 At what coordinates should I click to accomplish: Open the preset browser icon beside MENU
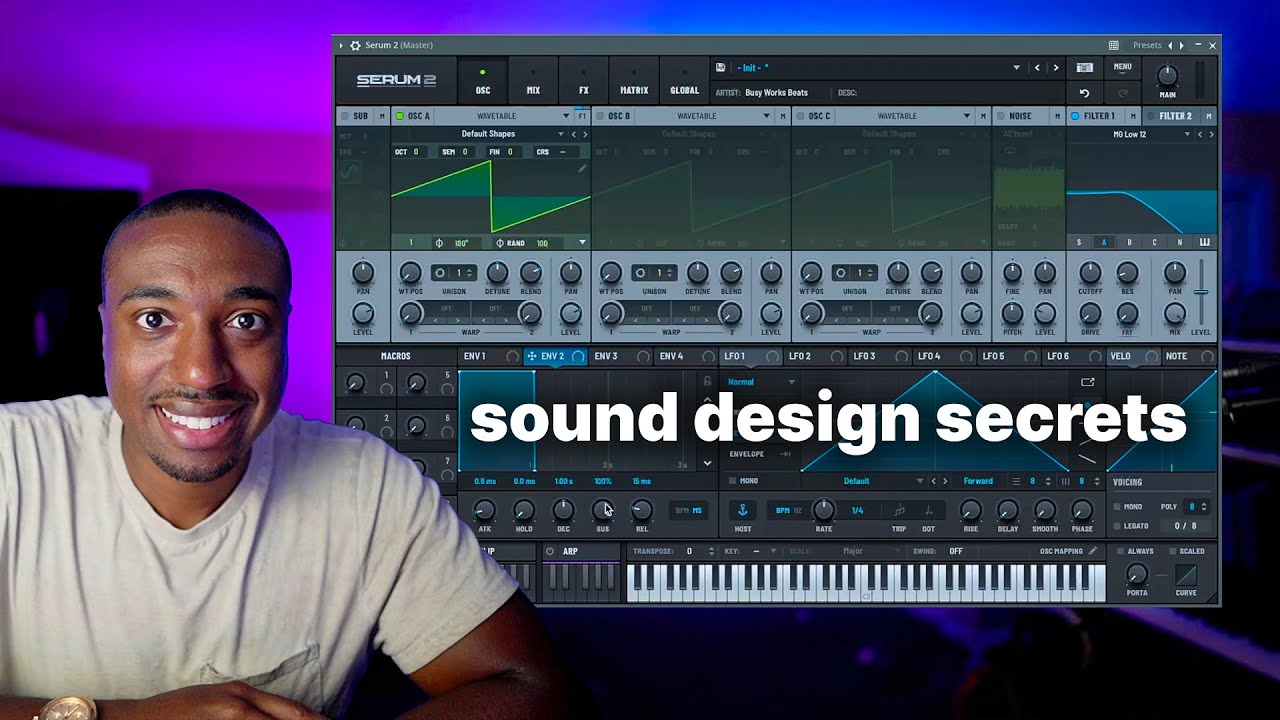pos(1085,68)
